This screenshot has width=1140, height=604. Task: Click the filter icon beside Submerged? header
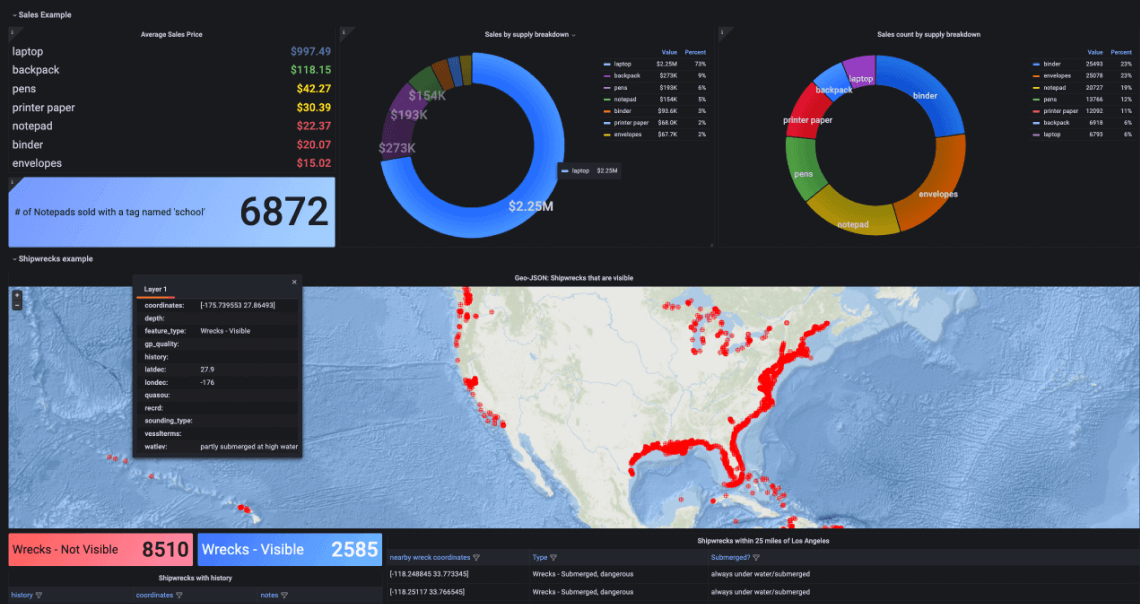pyautogui.click(x=757, y=558)
